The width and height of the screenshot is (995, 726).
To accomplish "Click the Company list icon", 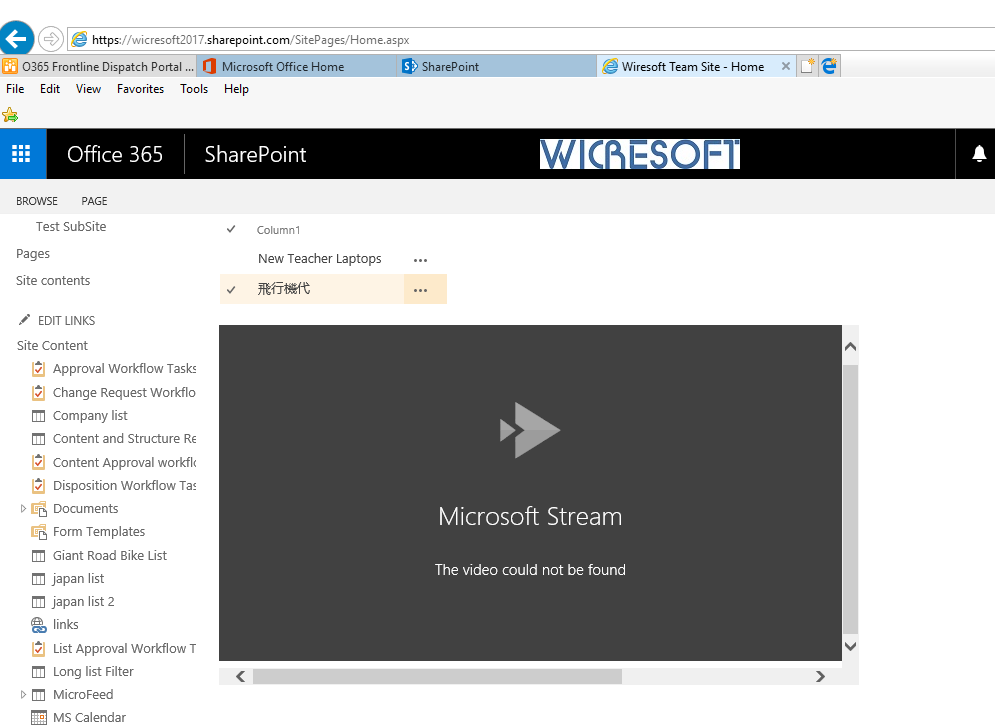I will coord(39,416).
